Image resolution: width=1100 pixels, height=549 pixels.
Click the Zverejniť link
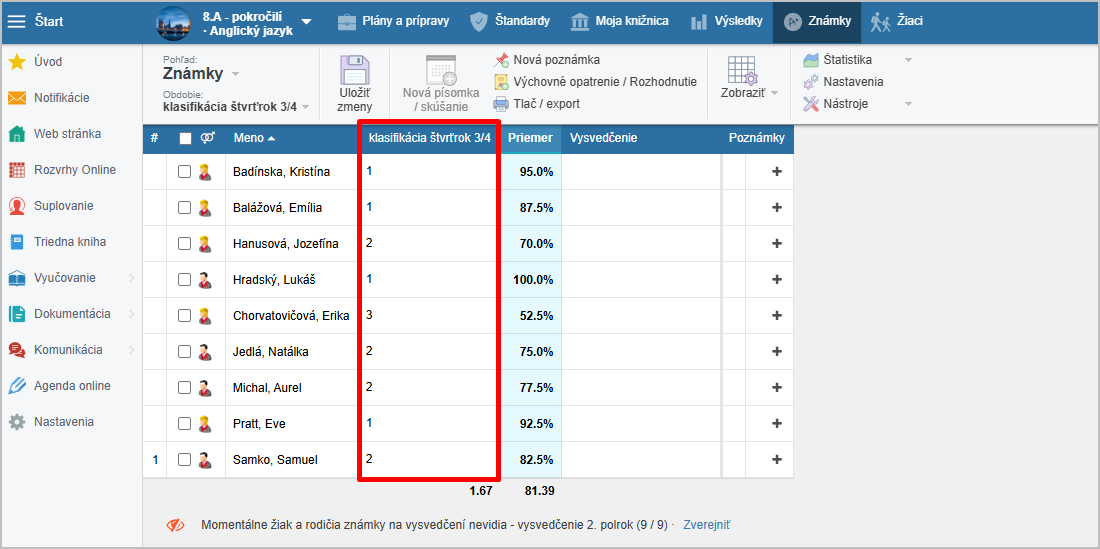706,524
